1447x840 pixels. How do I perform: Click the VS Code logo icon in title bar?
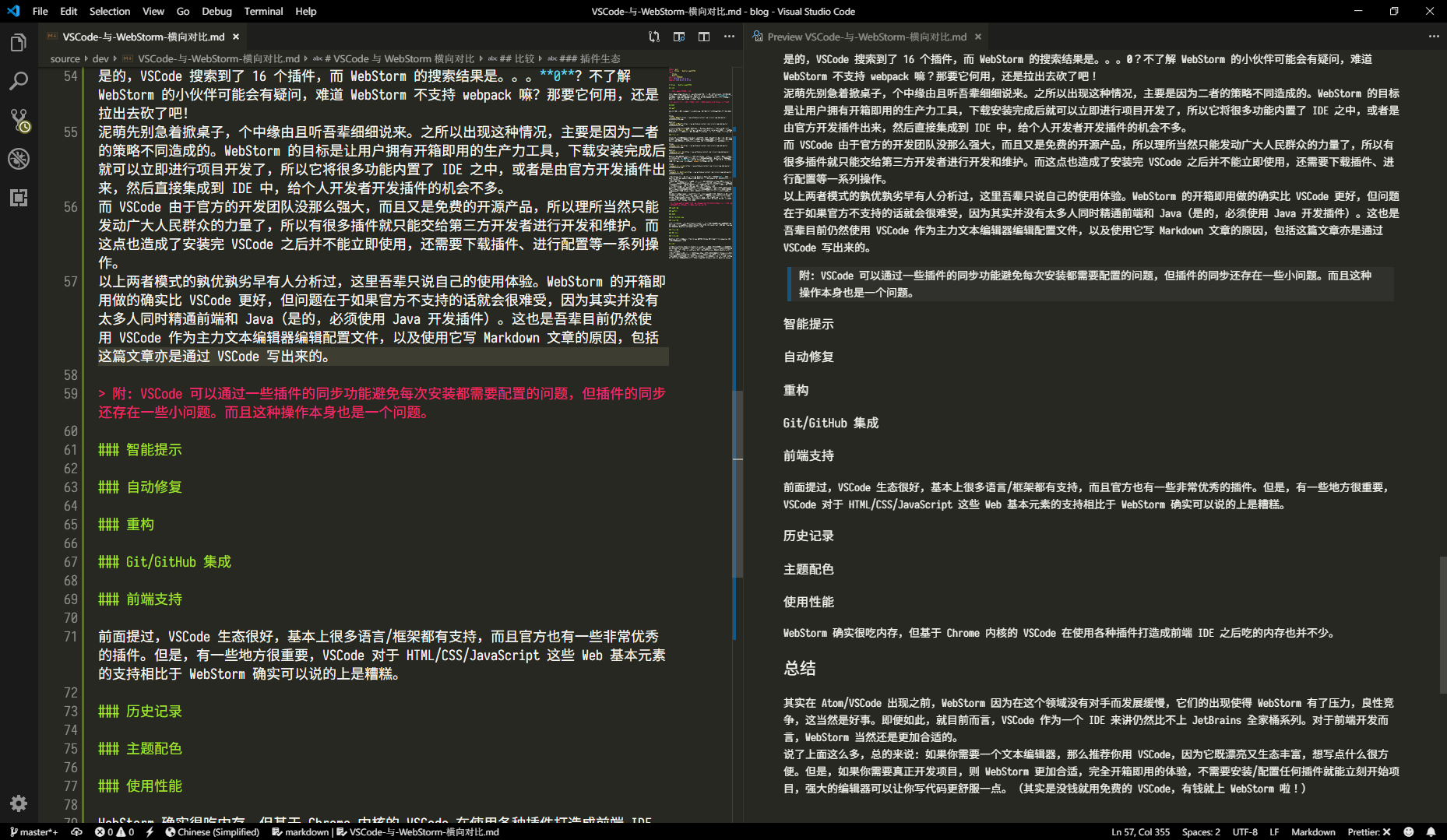point(13,11)
